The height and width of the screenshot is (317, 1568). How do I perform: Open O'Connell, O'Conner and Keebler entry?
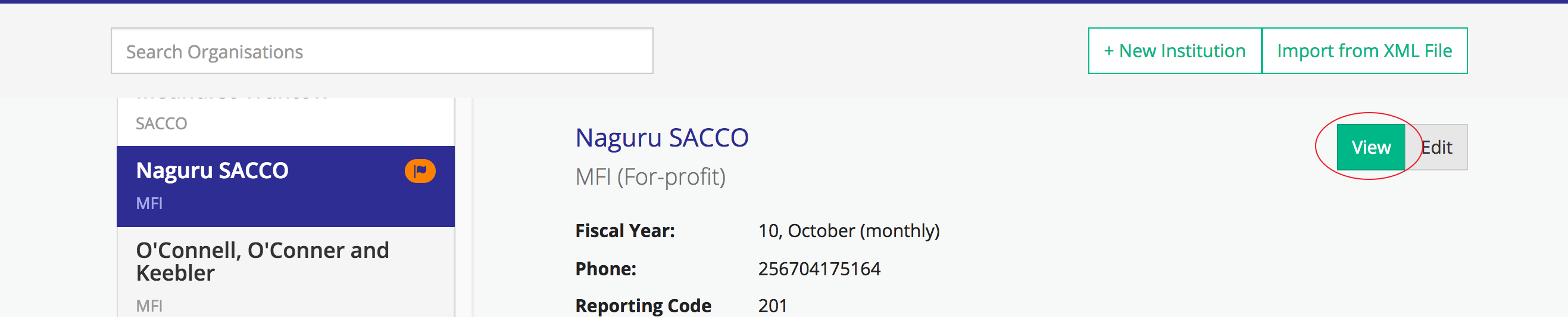pos(263,262)
